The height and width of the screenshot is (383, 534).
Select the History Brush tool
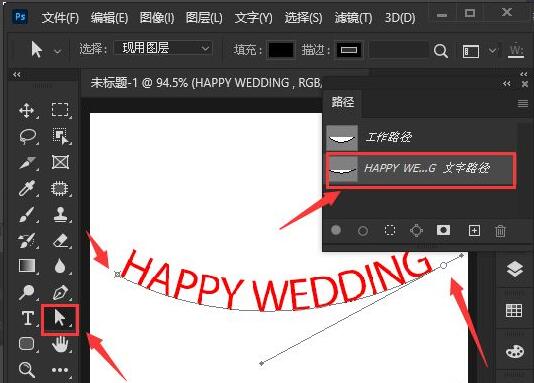(27, 240)
